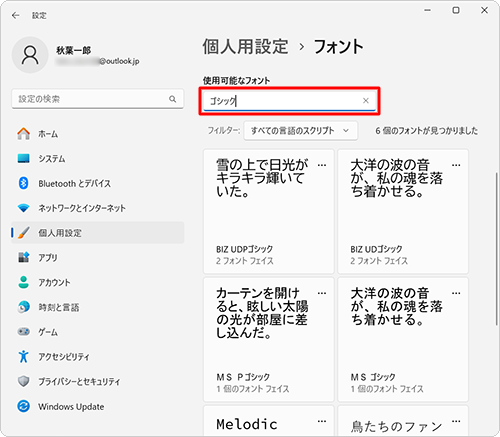Image resolution: width=500 pixels, height=437 pixels.
Task: Open システム monitor icon in sidebar
Action: tap(23, 158)
